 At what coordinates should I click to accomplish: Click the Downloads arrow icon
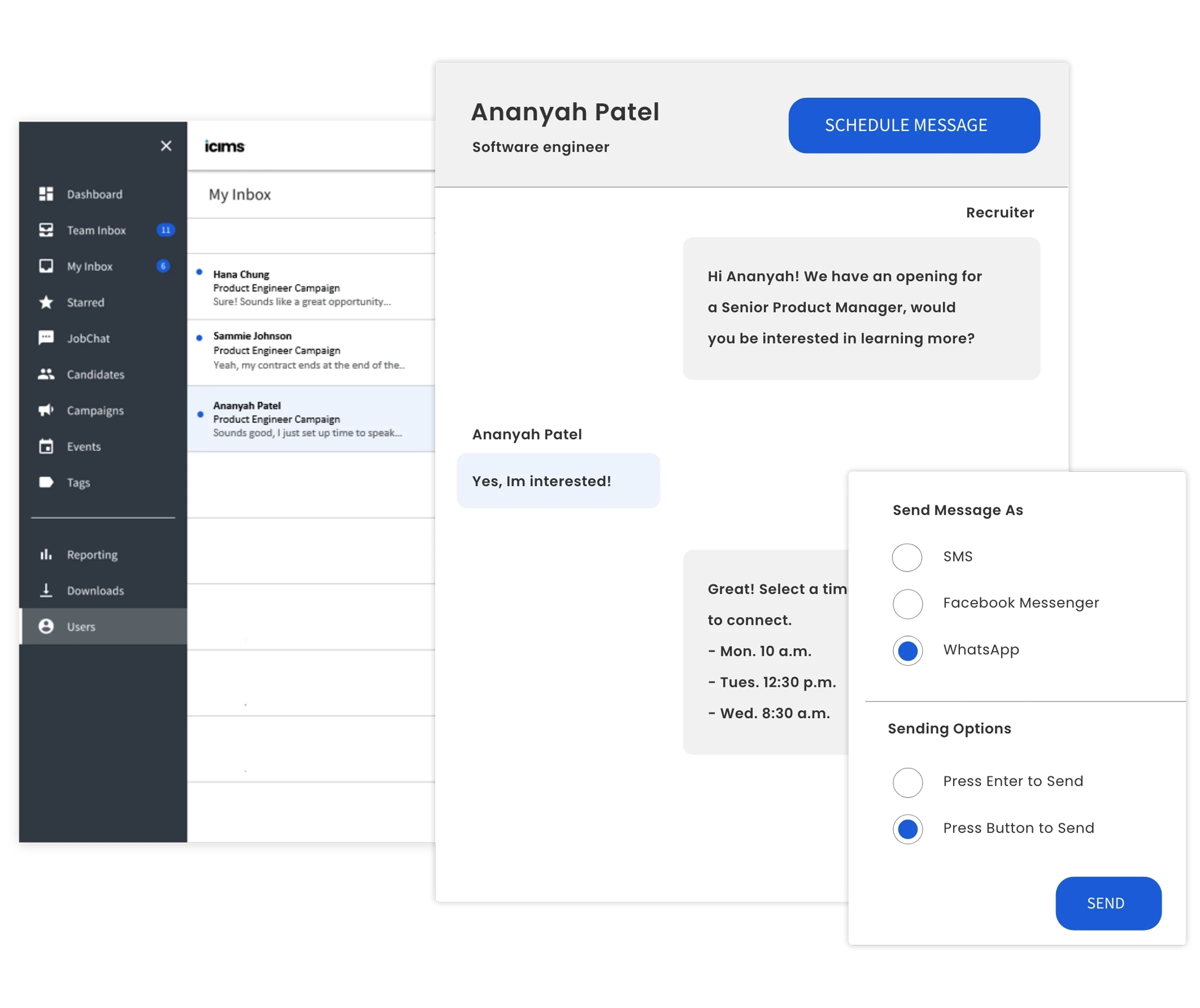(45, 590)
